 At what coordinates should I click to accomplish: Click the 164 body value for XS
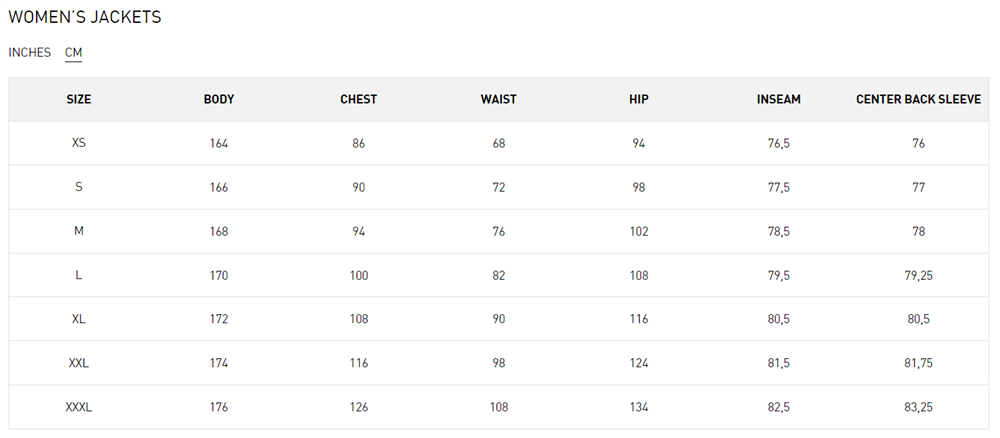point(219,143)
